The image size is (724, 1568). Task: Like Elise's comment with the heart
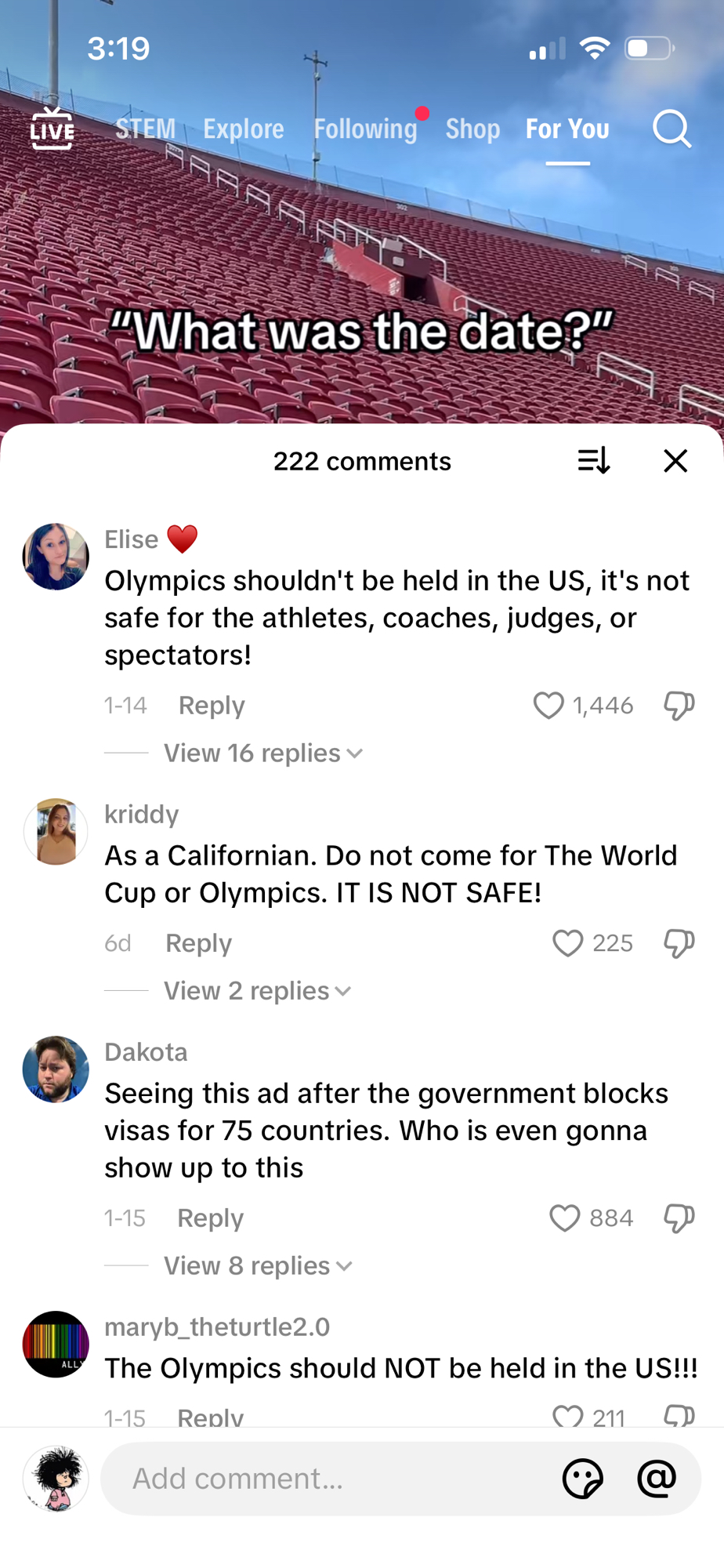tap(548, 706)
